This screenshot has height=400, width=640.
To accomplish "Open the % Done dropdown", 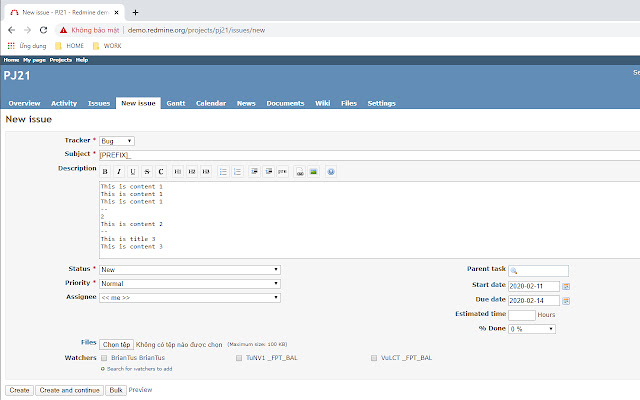I will click(532, 329).
